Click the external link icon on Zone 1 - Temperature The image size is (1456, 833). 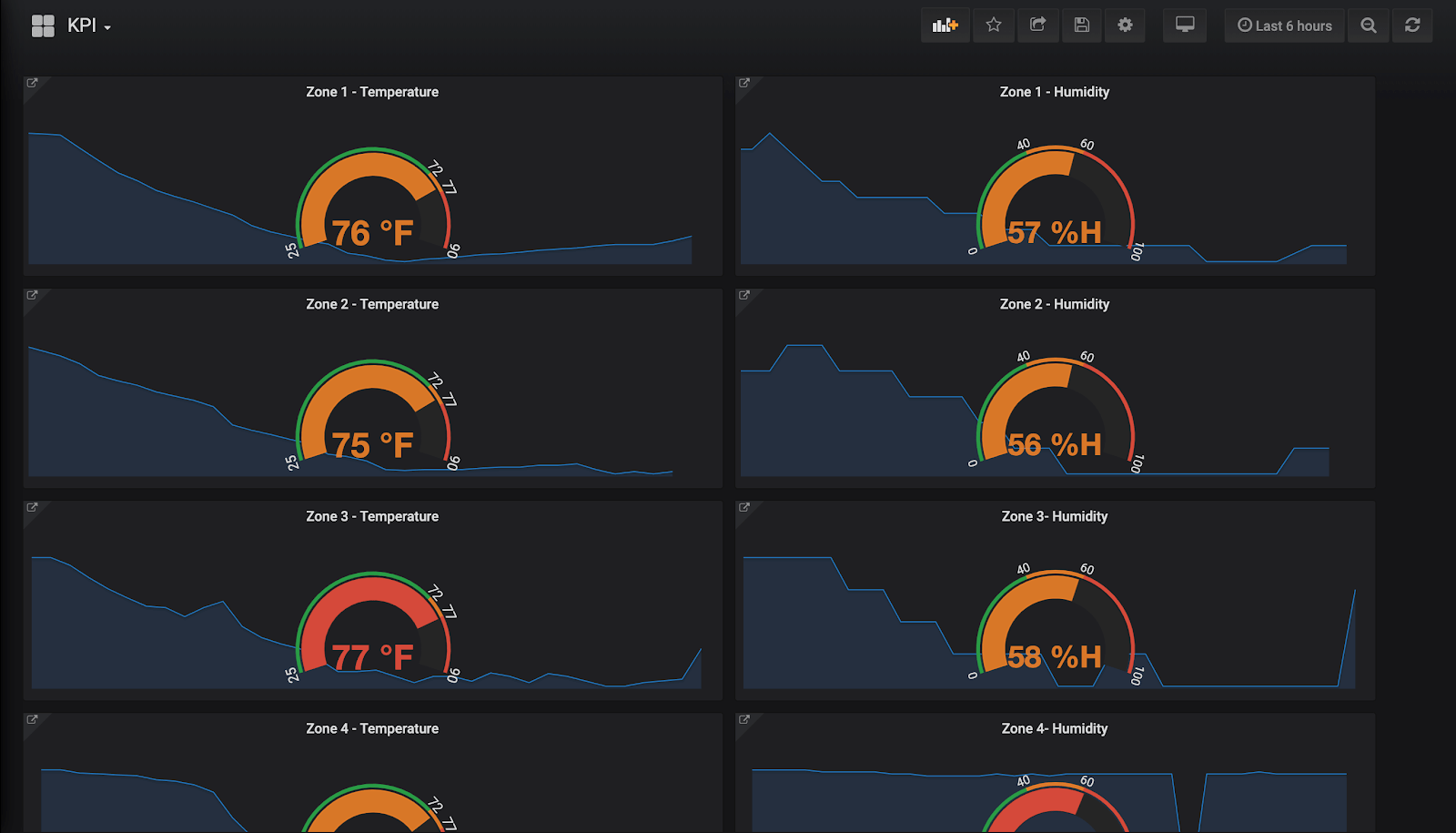[33, 82]
